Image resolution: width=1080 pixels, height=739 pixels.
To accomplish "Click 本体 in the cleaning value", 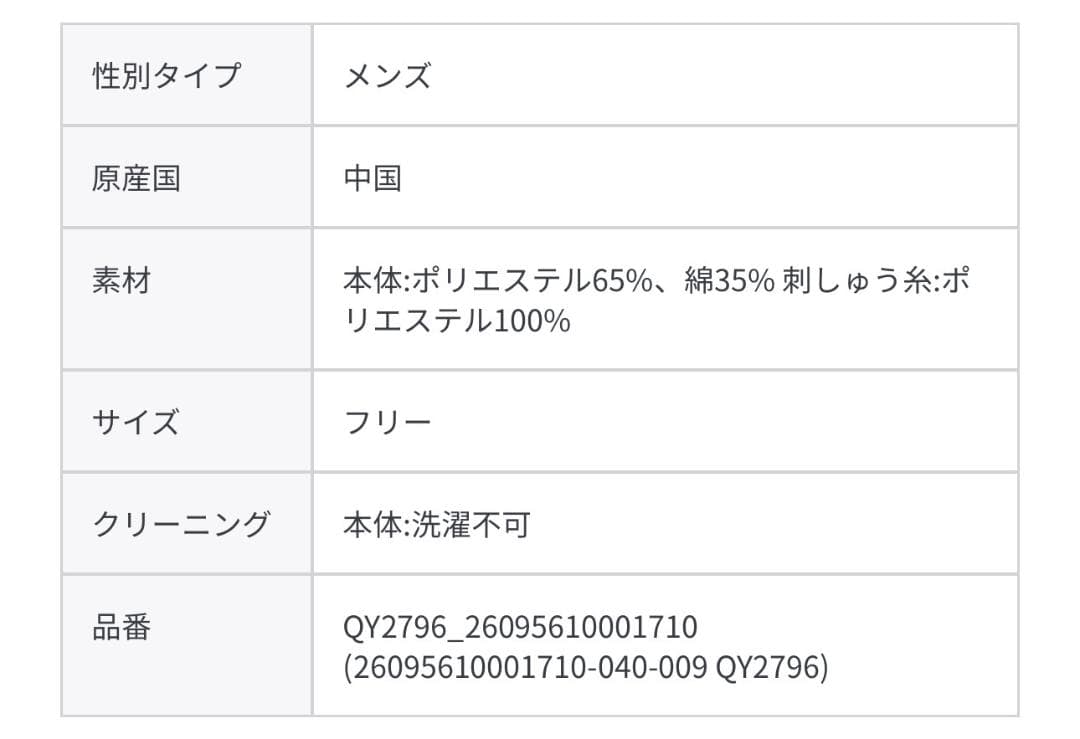I will click(373, 524).
